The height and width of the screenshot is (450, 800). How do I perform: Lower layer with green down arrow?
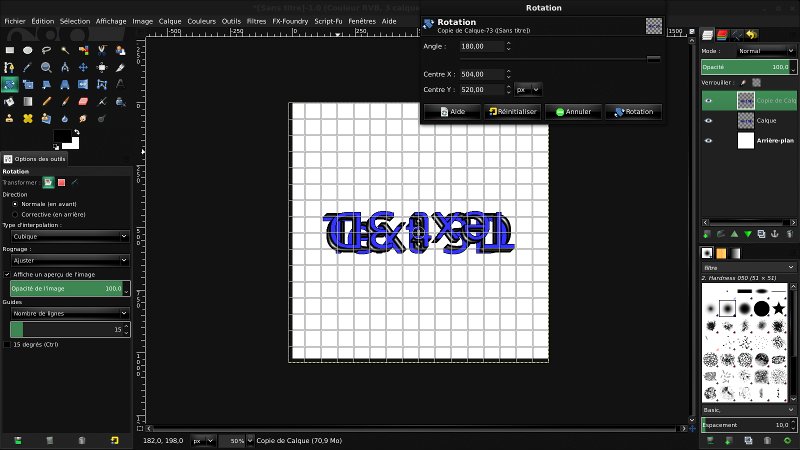click(747, 234)
